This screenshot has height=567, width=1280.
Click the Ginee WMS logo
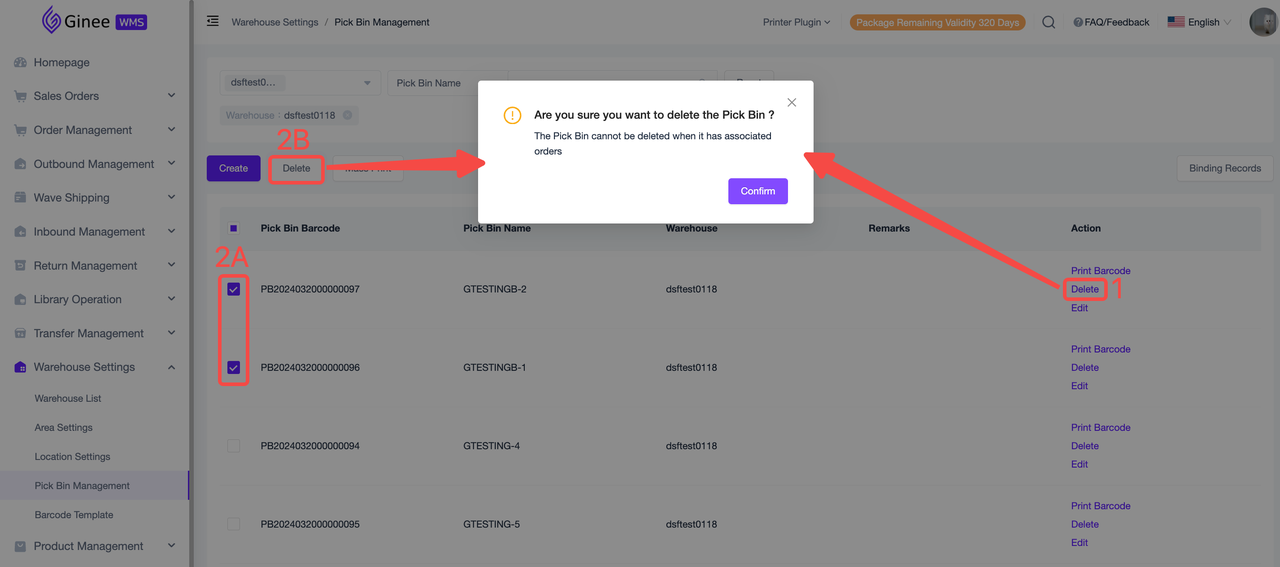pyautogui.click(x=94, y=20)
